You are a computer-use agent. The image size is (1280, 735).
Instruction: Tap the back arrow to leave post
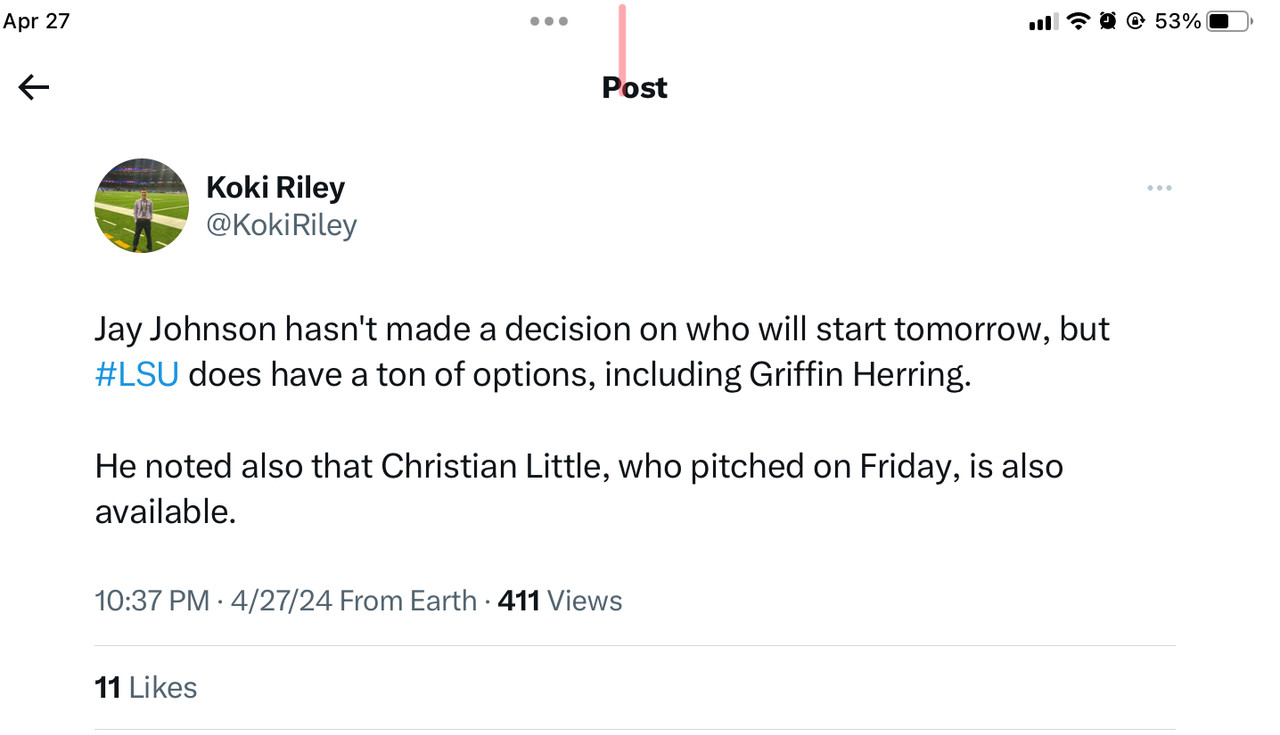pos(34,88)
